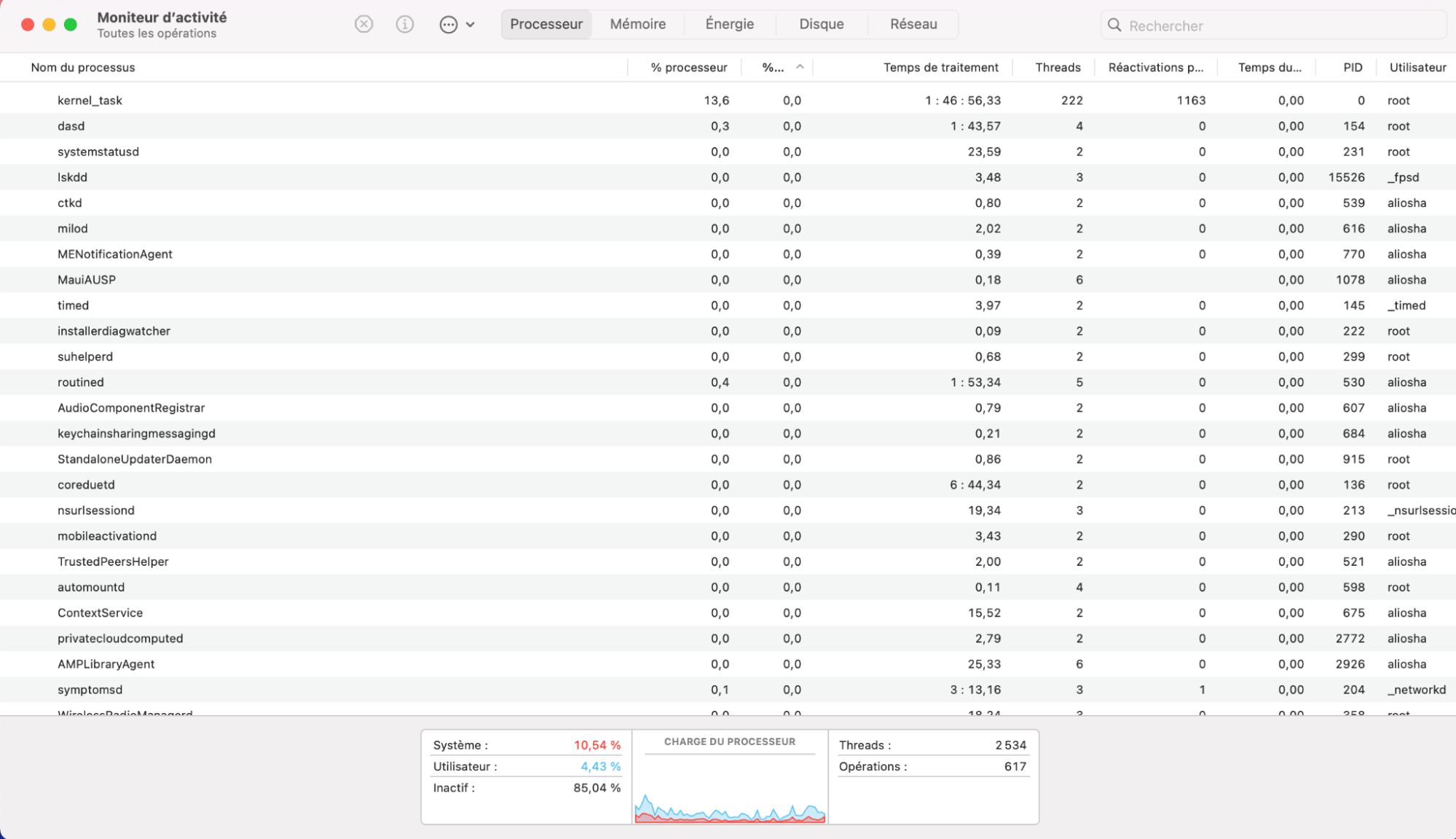Click the sort arrow in the %... column

800,67
